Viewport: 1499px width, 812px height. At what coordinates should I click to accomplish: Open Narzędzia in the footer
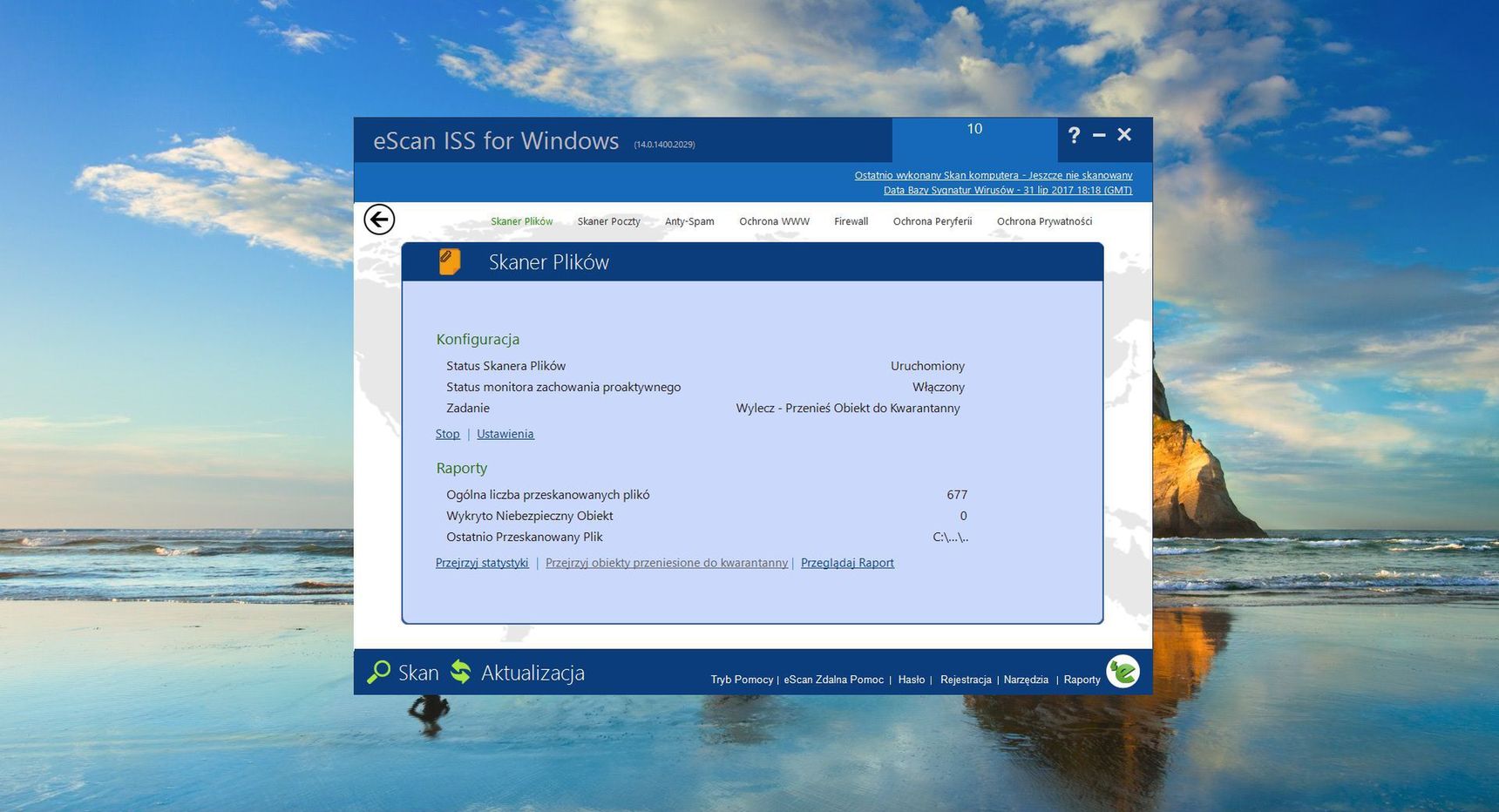tap(1026, 680)
